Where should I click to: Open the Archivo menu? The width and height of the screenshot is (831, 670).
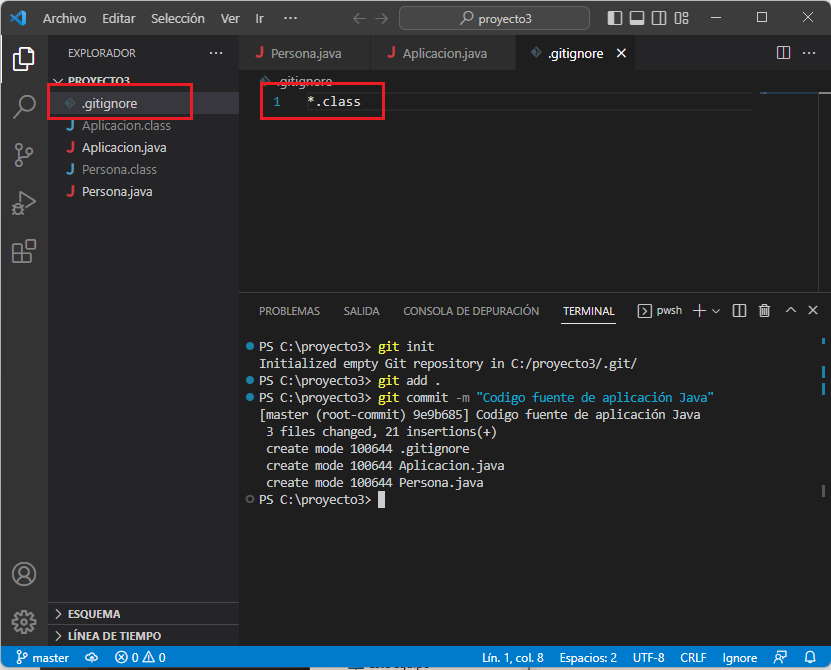coord(65,19)
